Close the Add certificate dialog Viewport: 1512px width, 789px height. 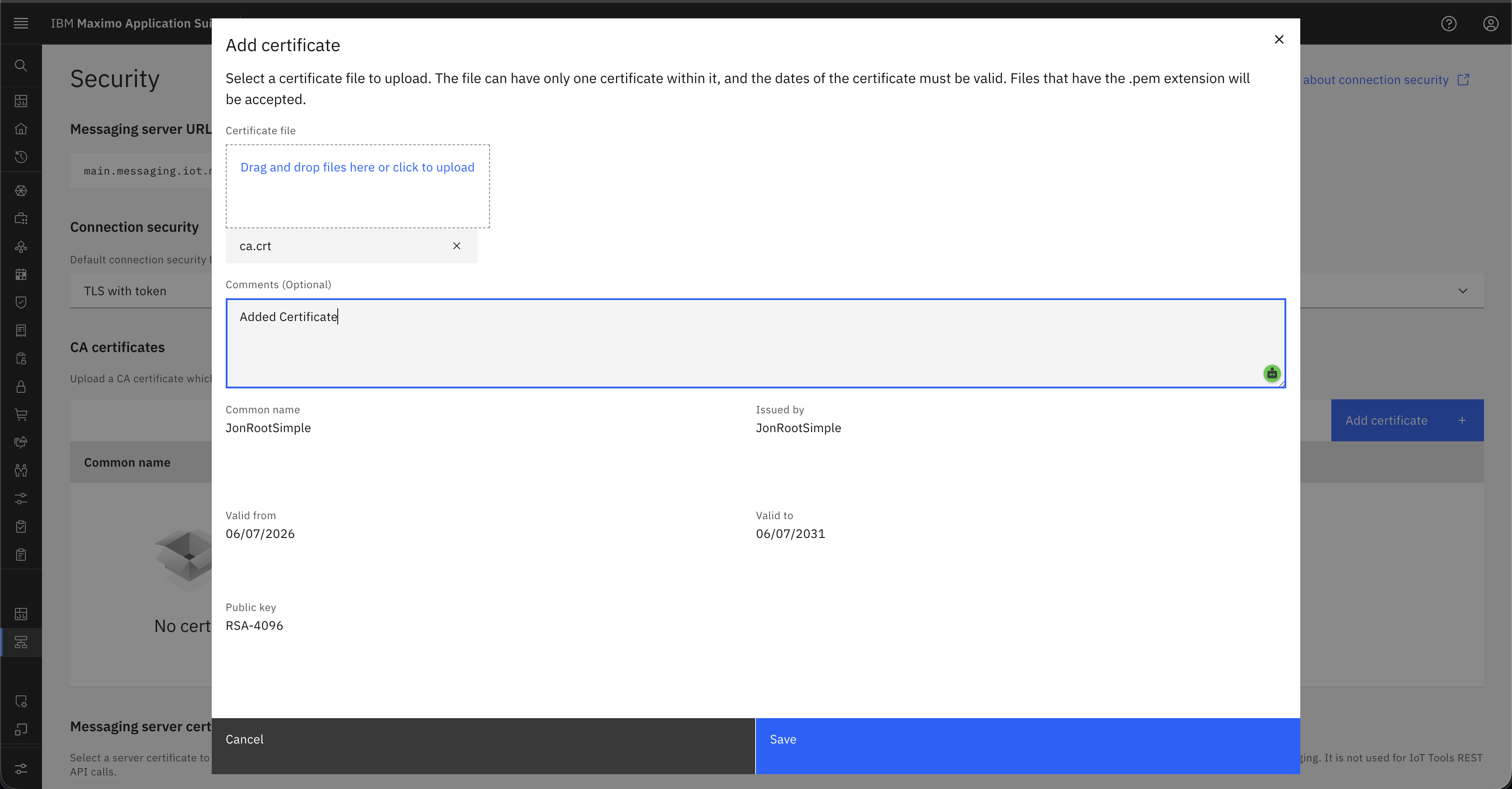[x=1279, y=39]
